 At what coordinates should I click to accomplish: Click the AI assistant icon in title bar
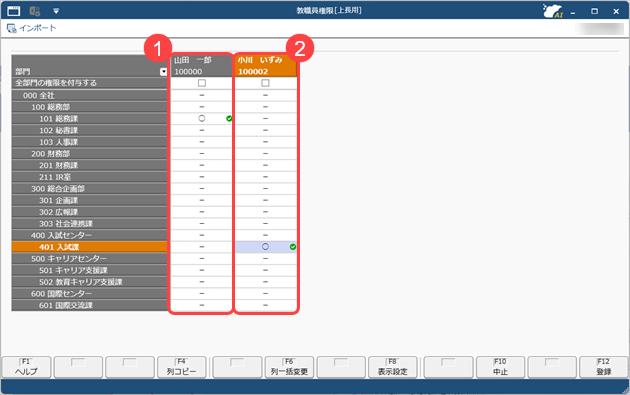click(x=552, y=11)
